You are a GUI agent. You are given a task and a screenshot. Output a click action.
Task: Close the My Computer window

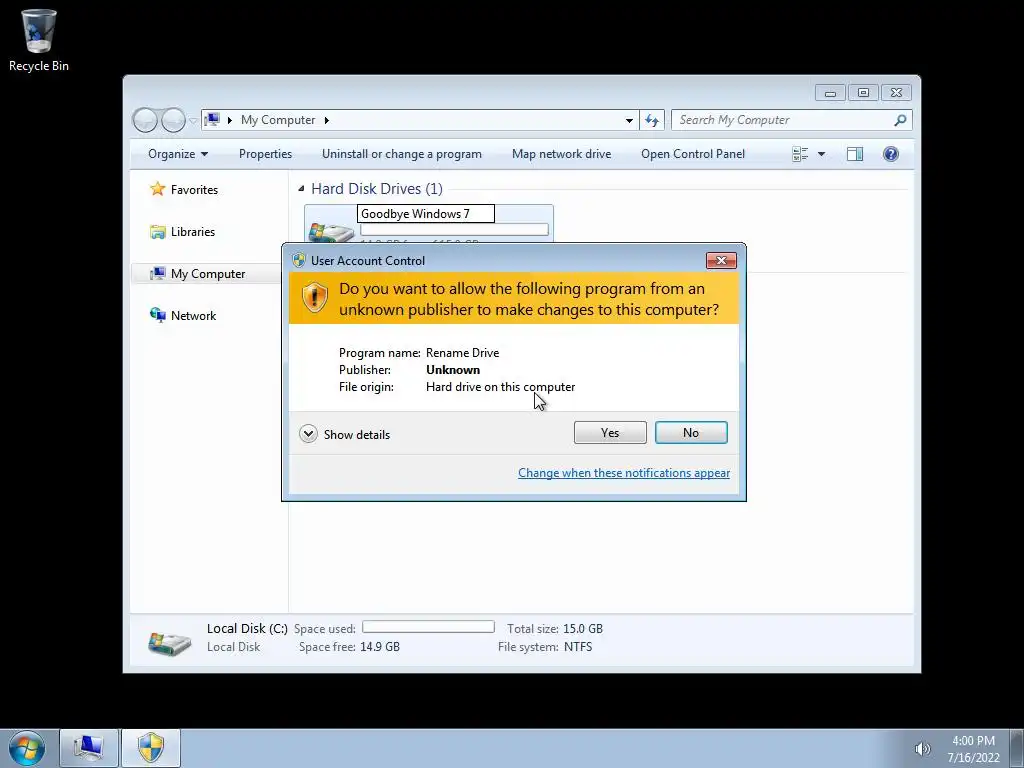pos(896,93)
